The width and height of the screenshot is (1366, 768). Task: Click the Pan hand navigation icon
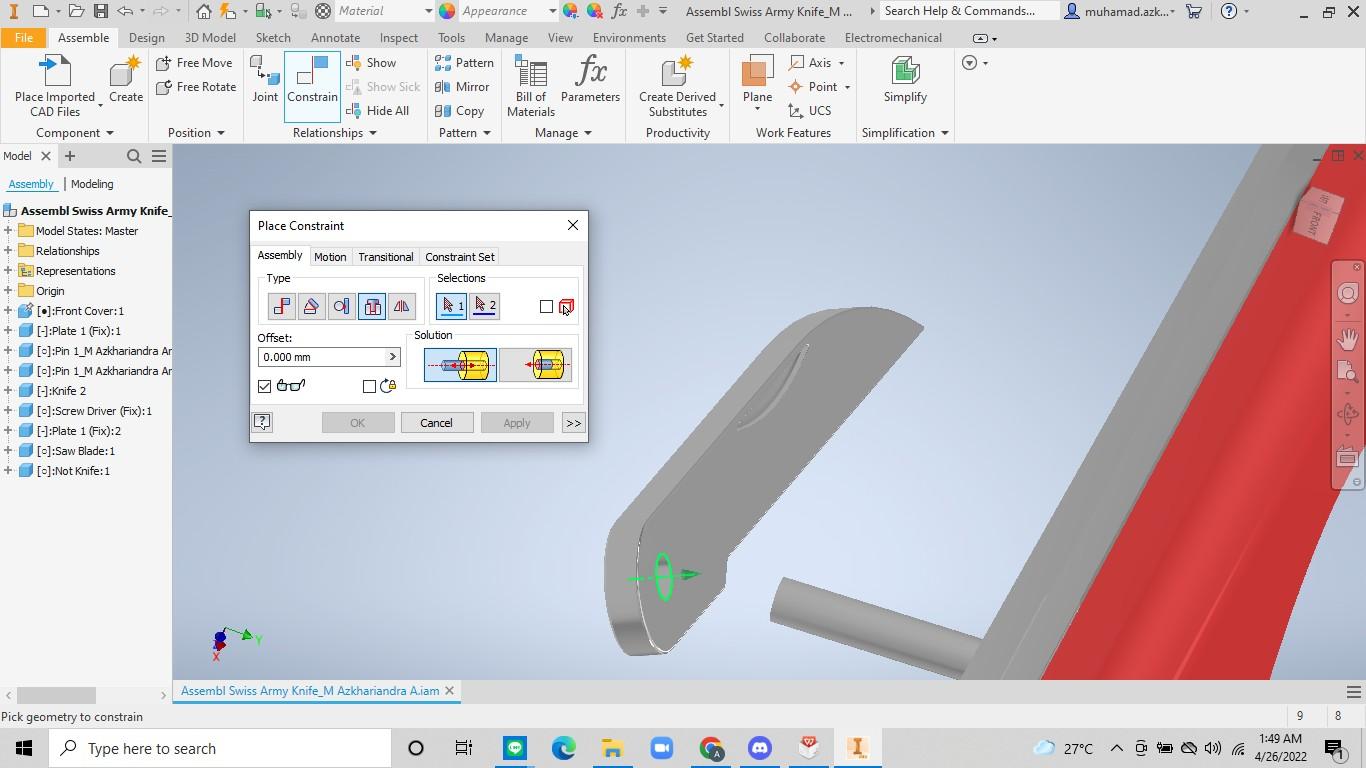pyautogui.click(x=1348, y=339)
